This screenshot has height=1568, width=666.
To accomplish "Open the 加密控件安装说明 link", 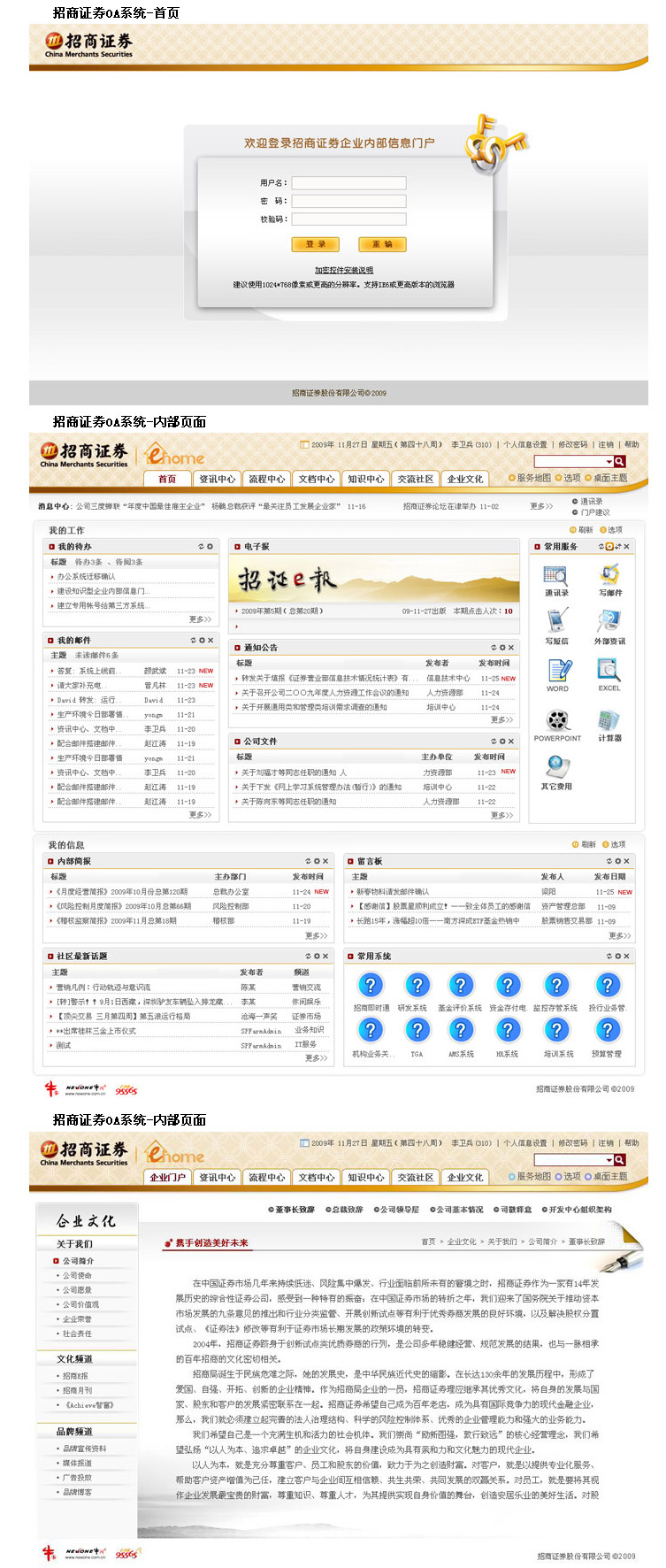I will [x=344, y=270].
